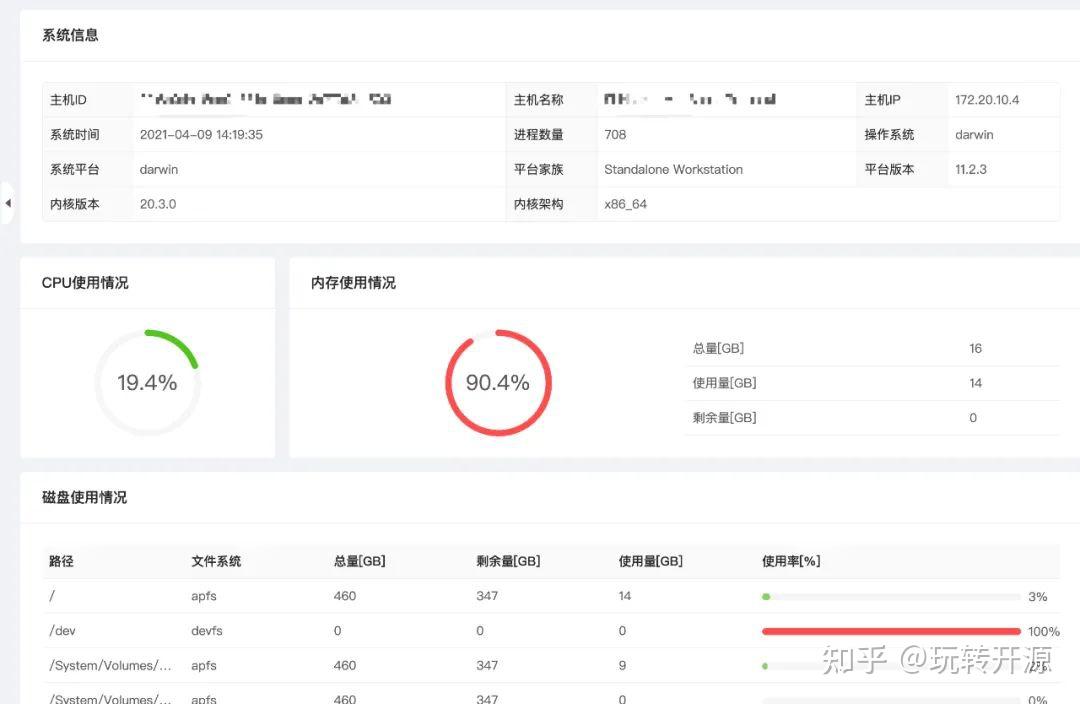Click the operating system value darwin
The height and width of the screenshot is (704, 1080).
click(x=974, y=134)
